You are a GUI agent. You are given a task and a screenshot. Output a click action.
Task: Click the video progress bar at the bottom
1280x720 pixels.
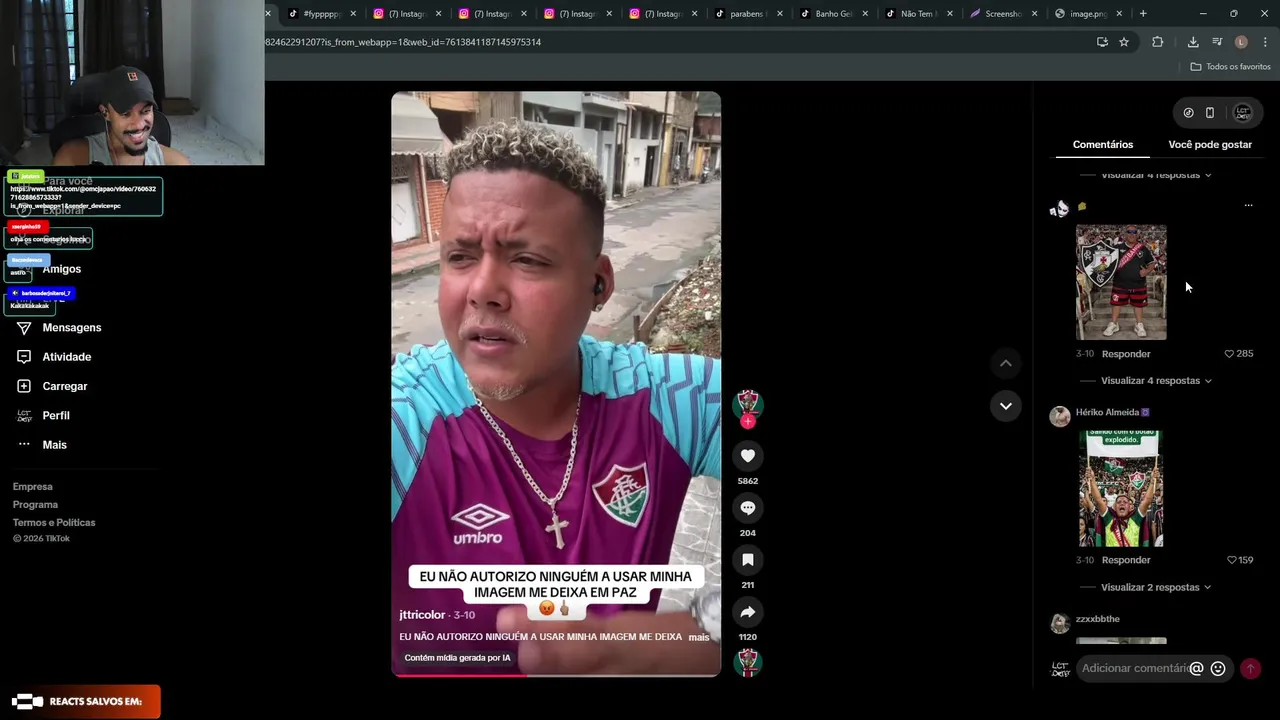click(556, 675)
